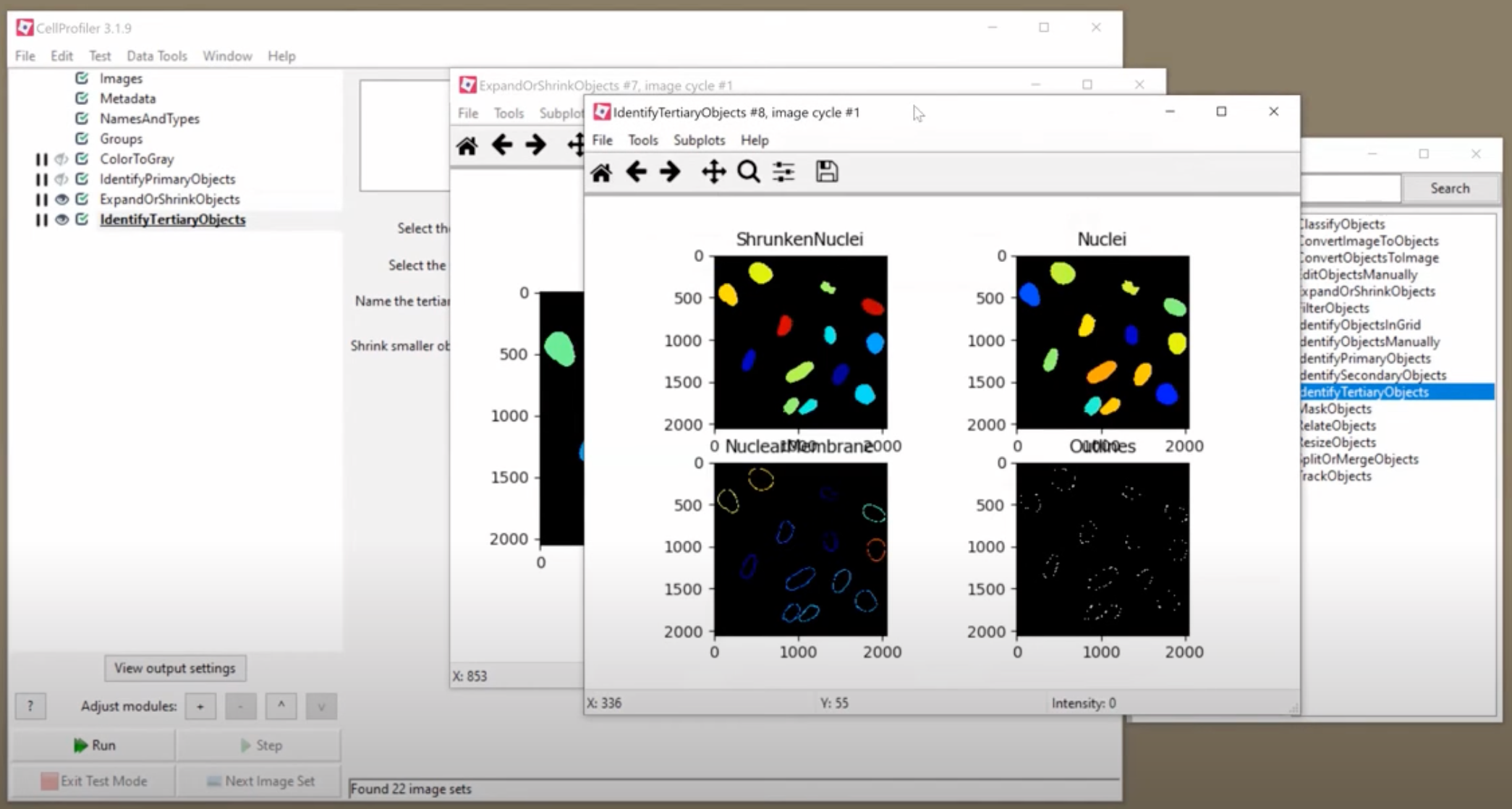Click the Step button
This screenshot has height=809, width=1512.
click(260, 745)
